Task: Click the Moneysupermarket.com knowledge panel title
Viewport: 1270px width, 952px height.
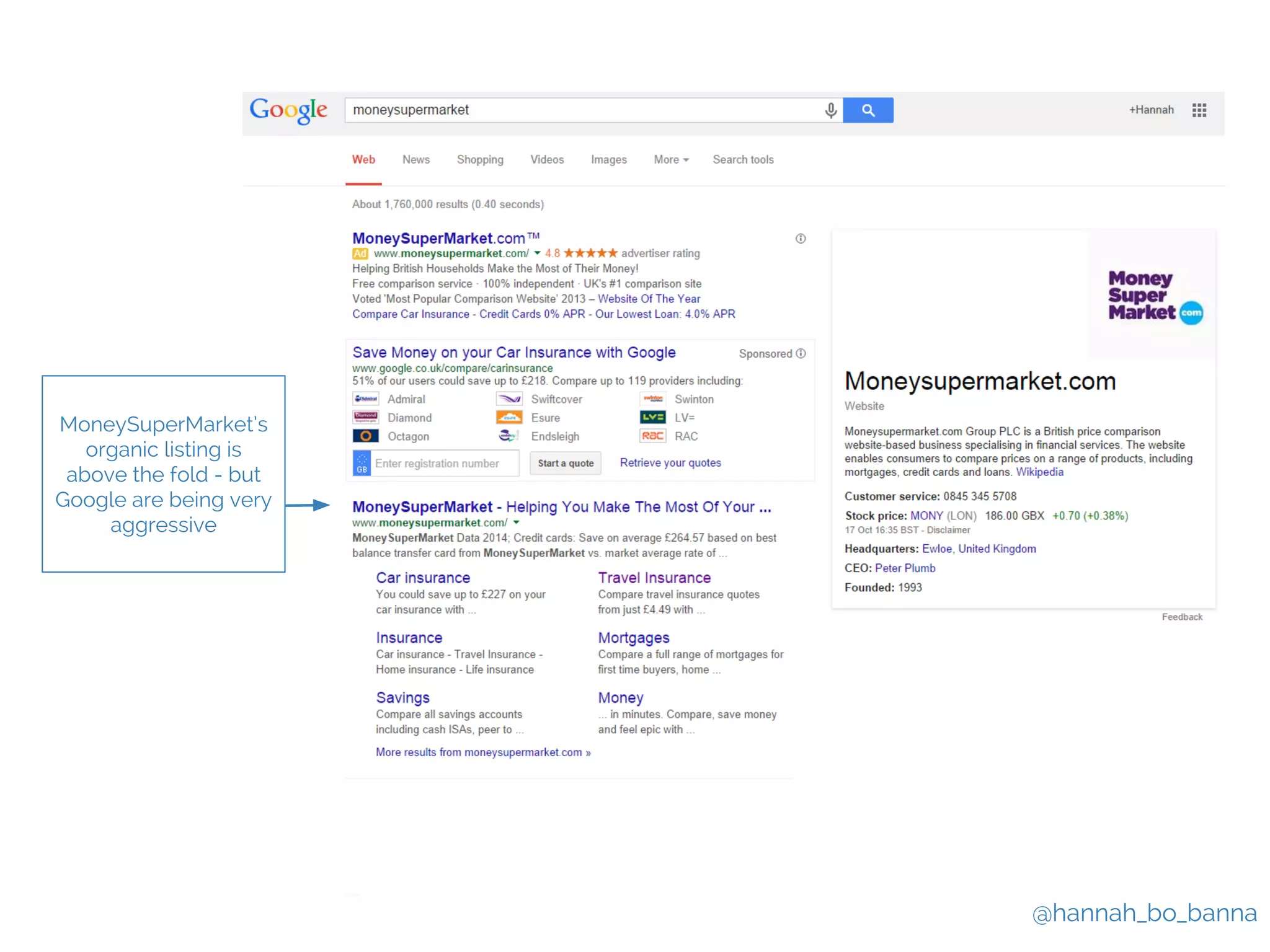Action: pos(980,381)
